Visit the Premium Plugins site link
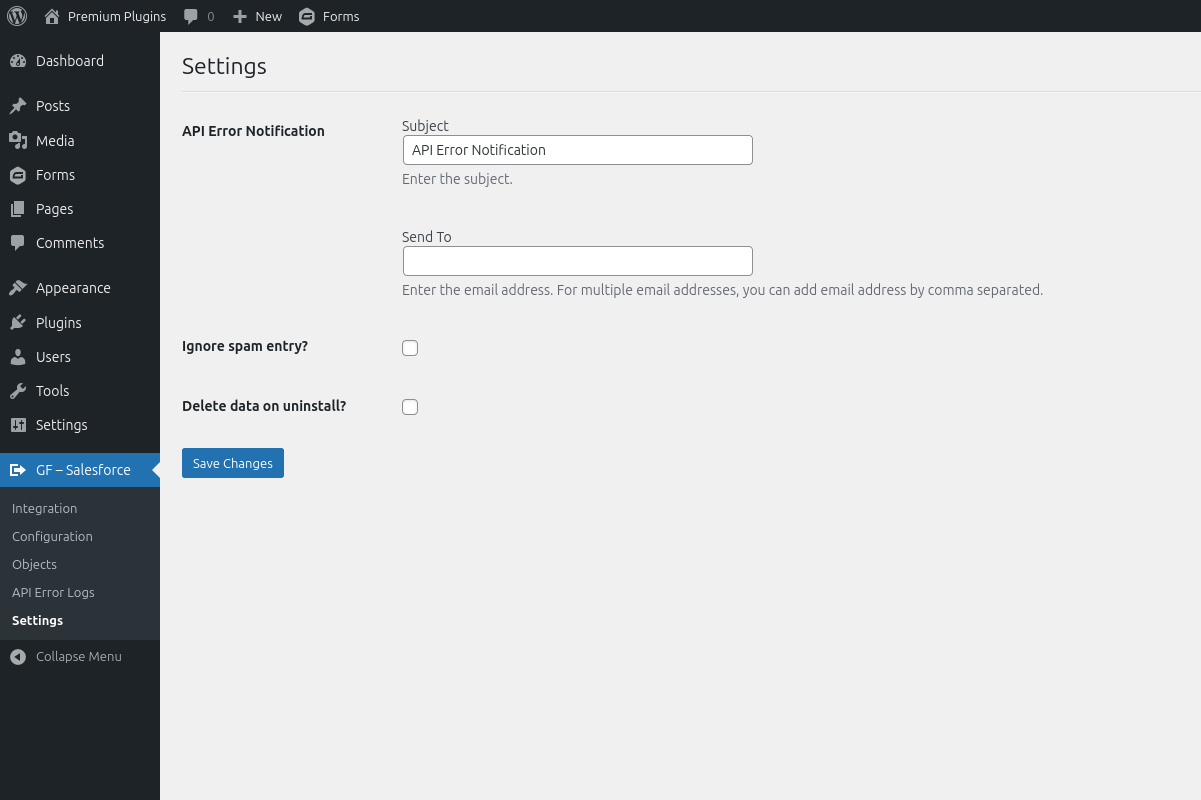This screenshot has width=1201, height=800. coord(104,15)
